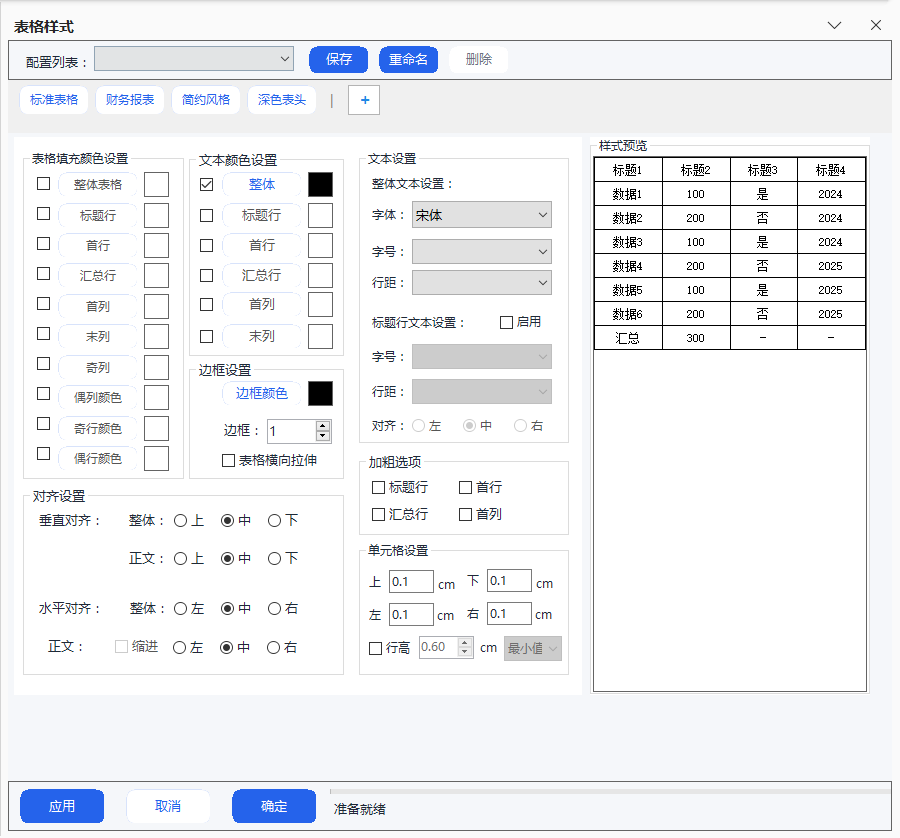This screenshot has width=900, height=838.
Task: Check 表格横向拉伸 option
Action: [228, 460]
